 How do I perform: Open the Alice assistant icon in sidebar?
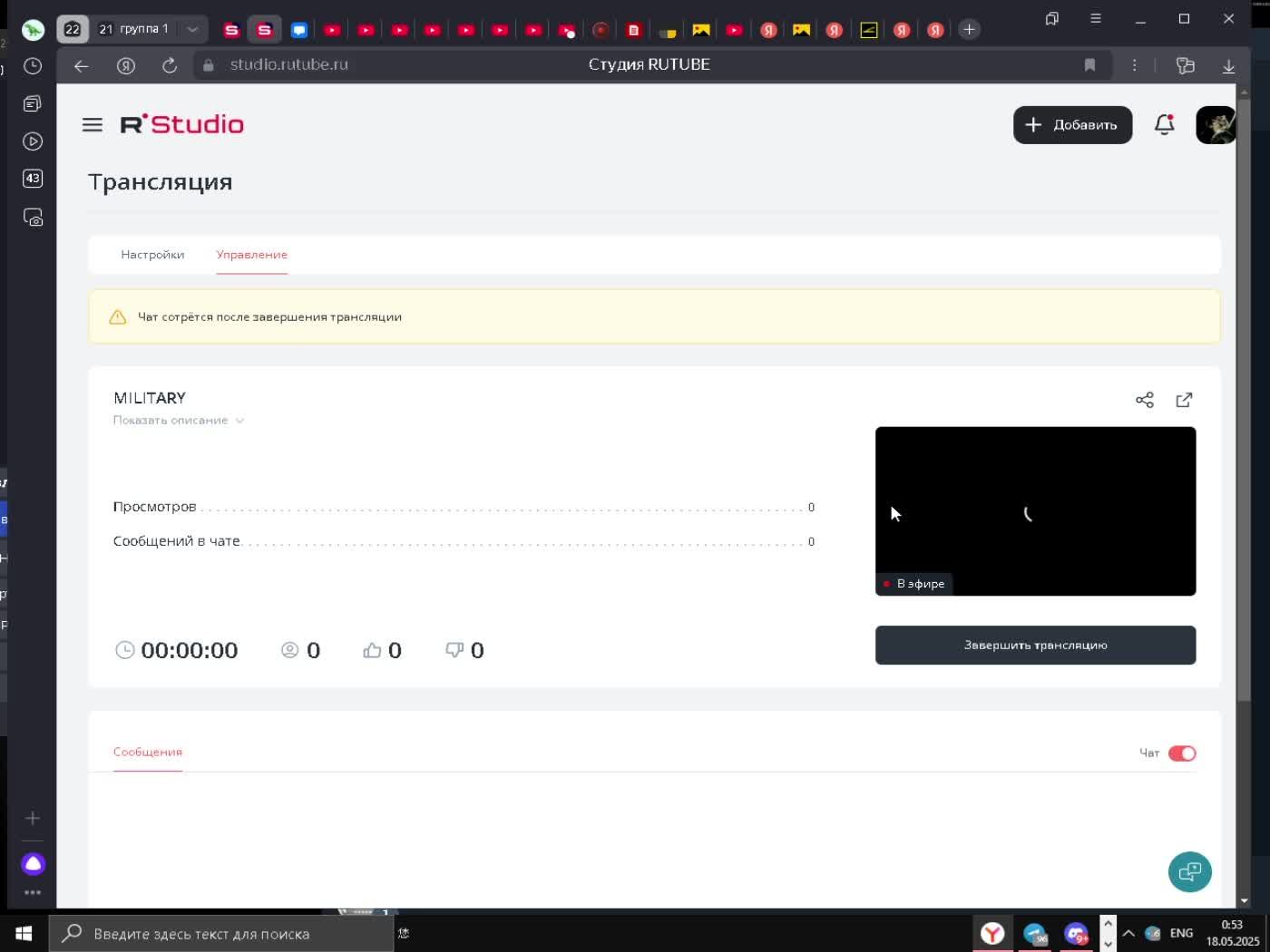tap(33, 863)
